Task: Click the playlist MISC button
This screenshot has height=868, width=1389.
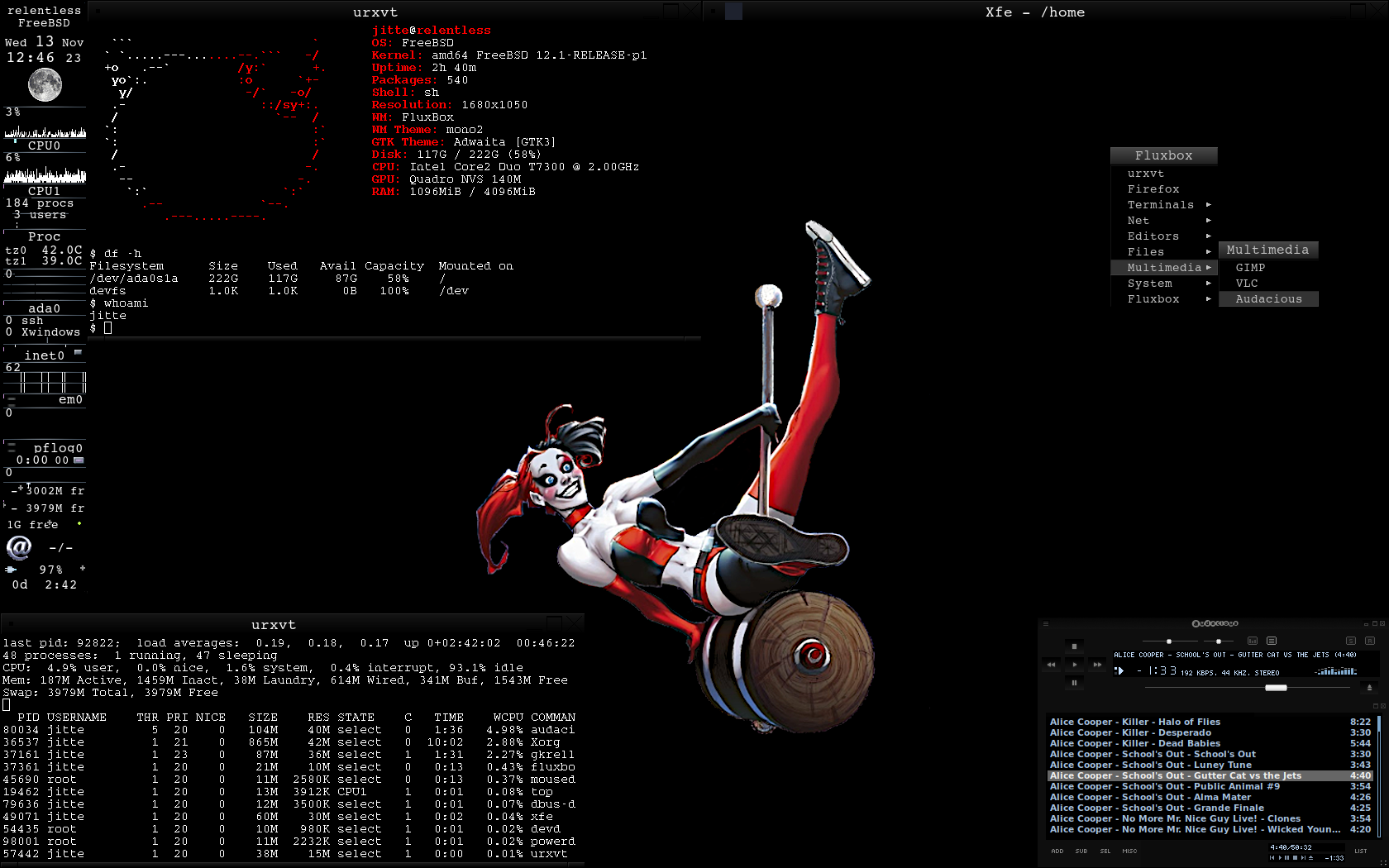Action: (1129, 851)
